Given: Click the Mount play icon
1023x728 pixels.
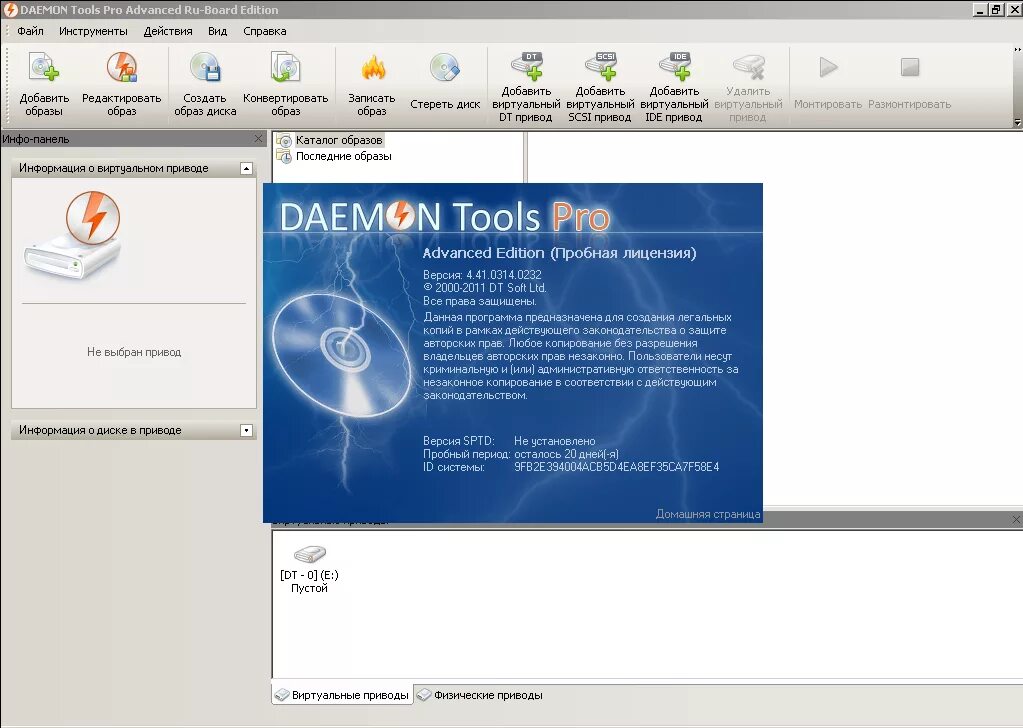Looking at the screenshot, I should point(828,67).
